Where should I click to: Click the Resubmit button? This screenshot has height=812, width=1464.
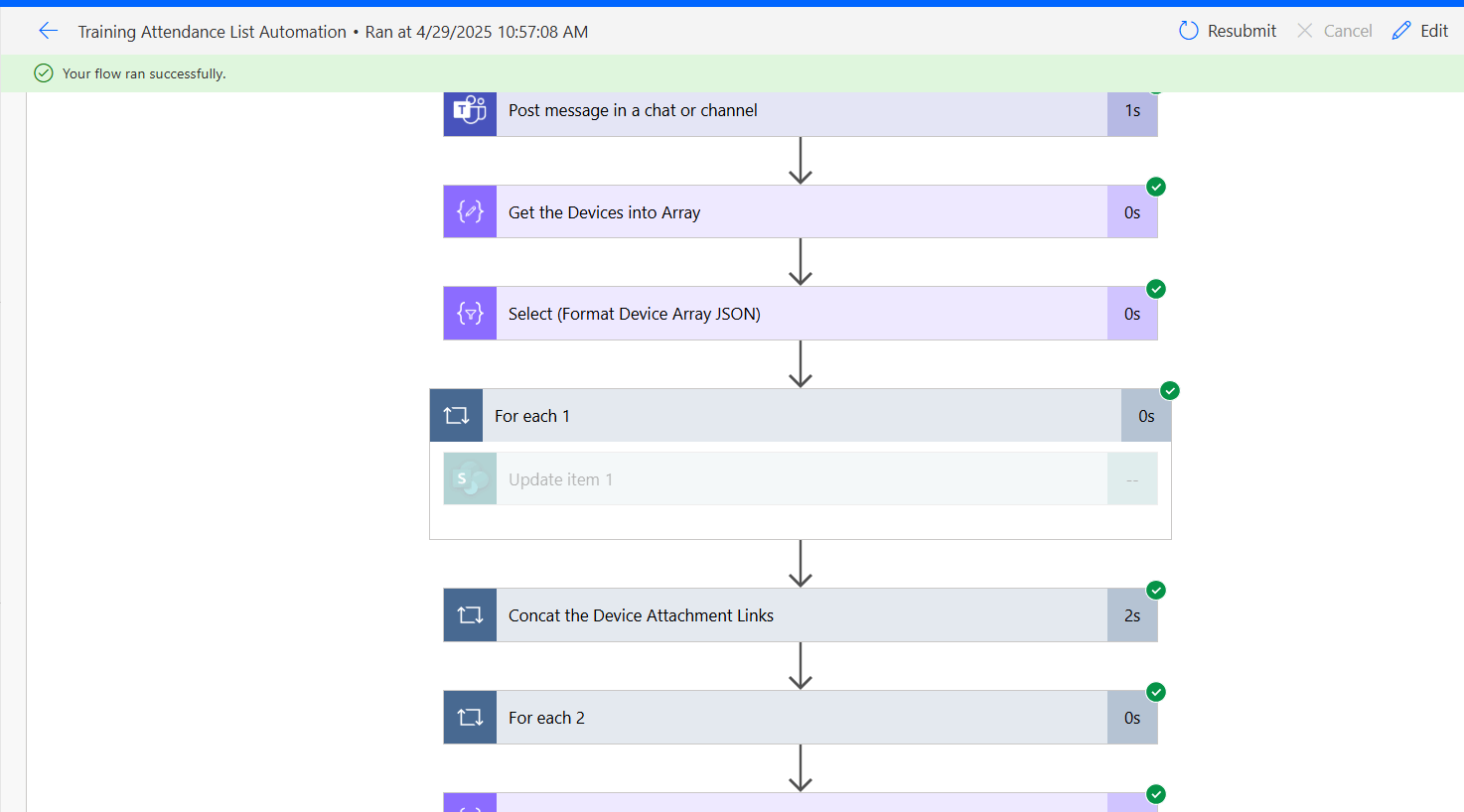[x=1227, y=31]
